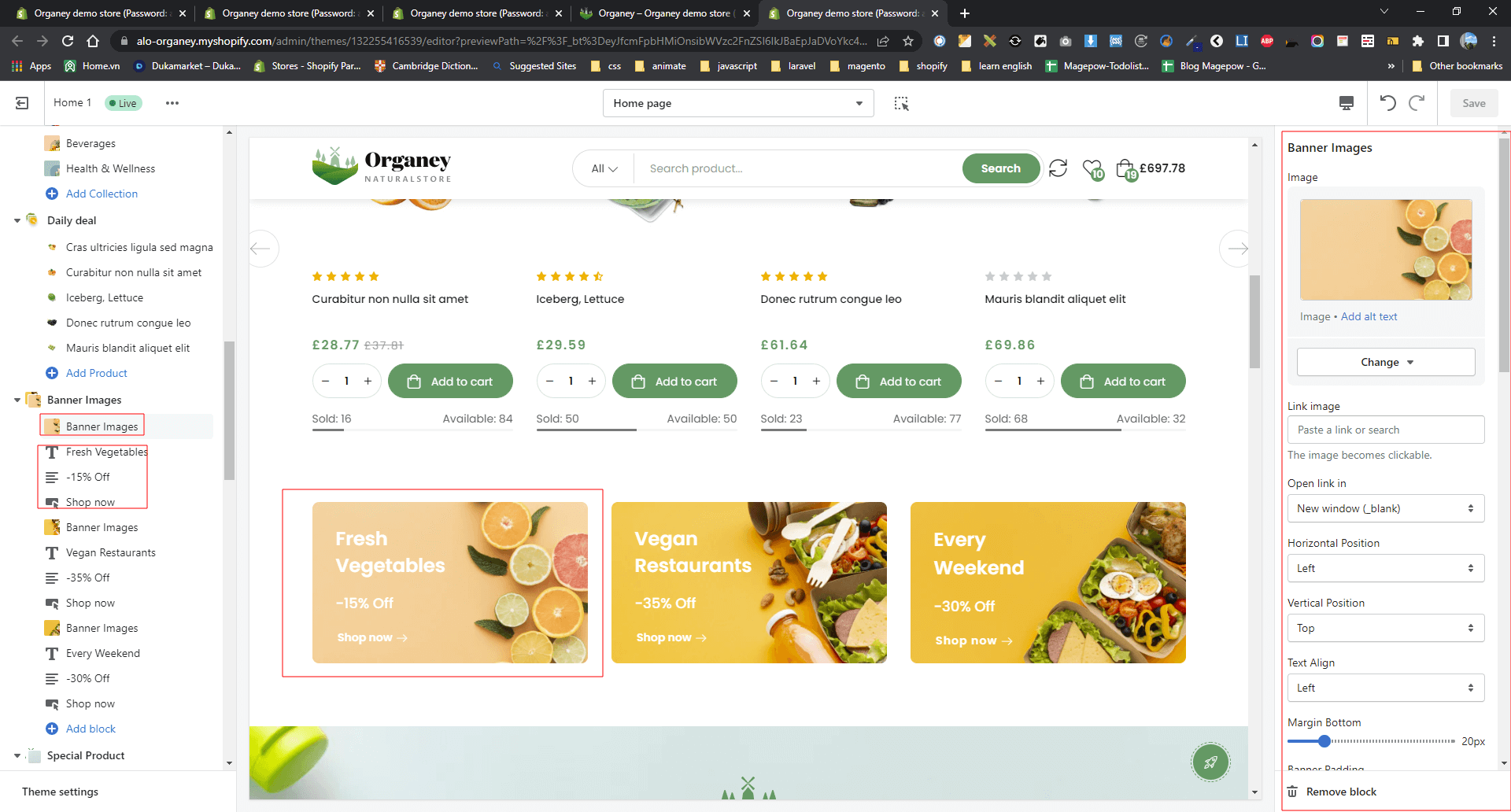This screenshot has height=812, width=1511.
Task: Open the three-dots more actions menu
Action: [172, 103]
